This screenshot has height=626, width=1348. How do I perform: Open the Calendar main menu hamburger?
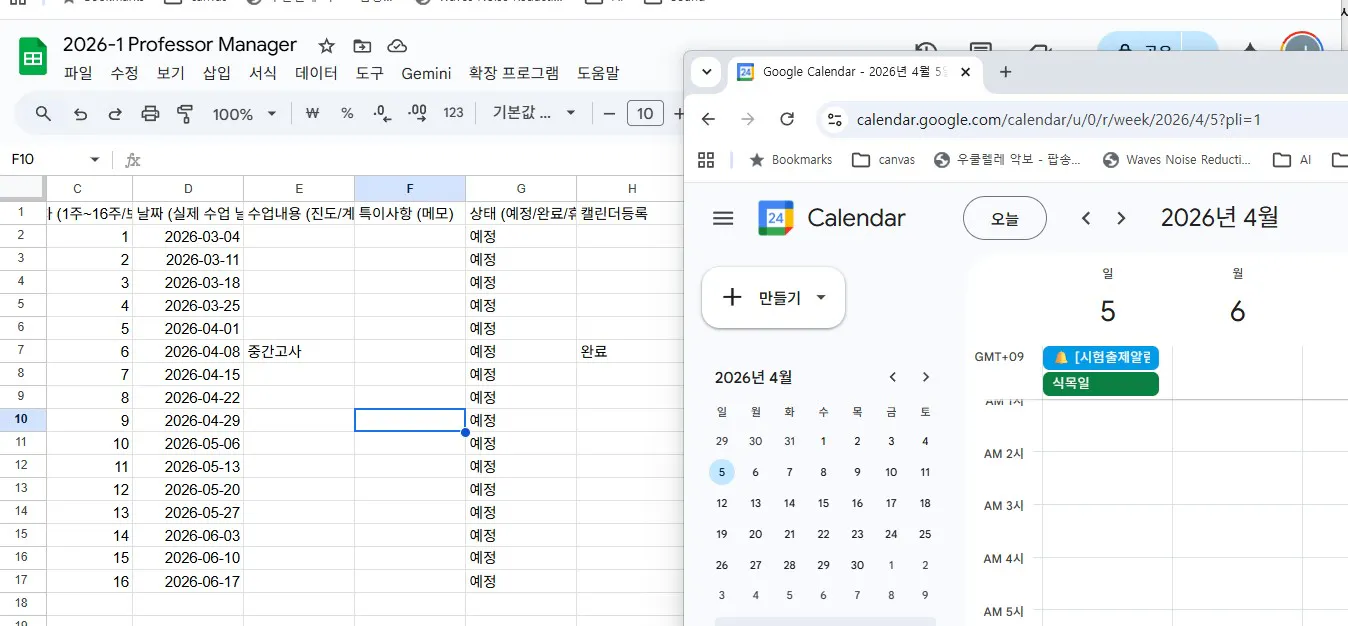click(723, 218)
